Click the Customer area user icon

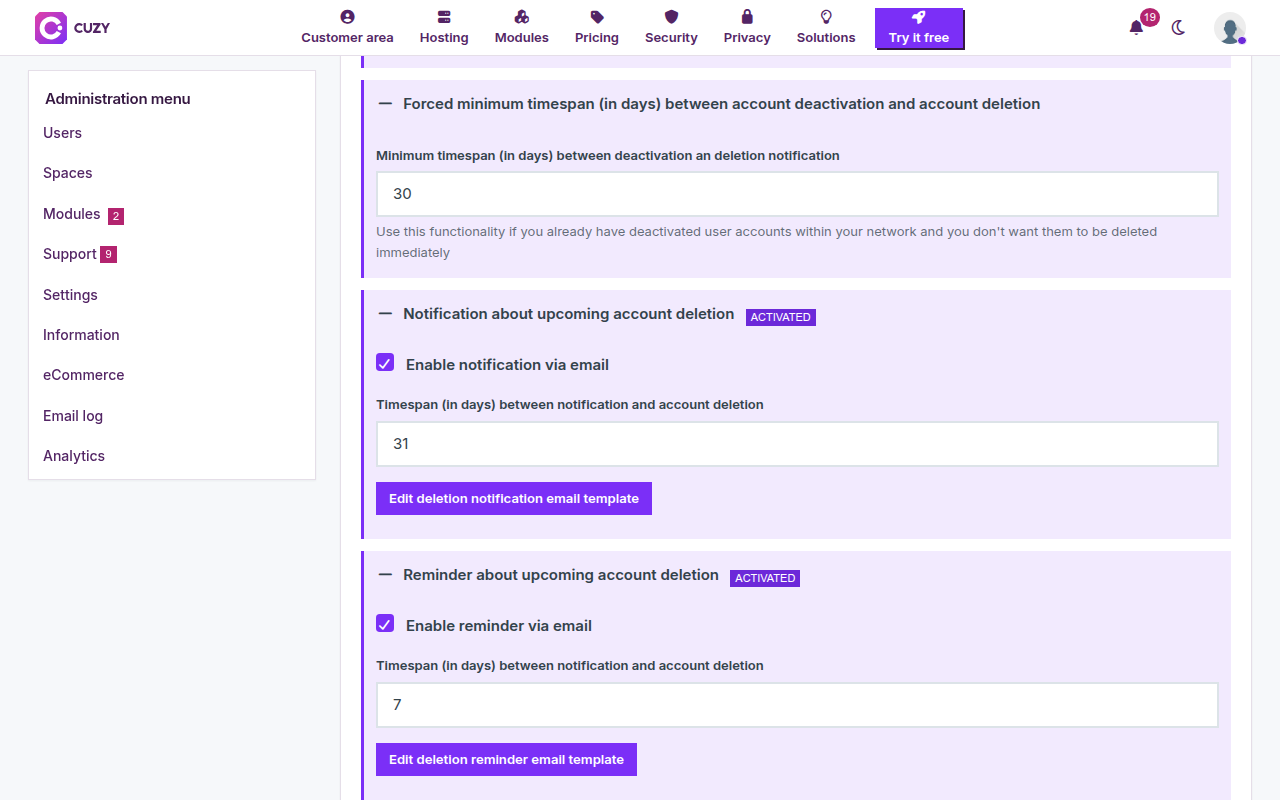point(347,17)
